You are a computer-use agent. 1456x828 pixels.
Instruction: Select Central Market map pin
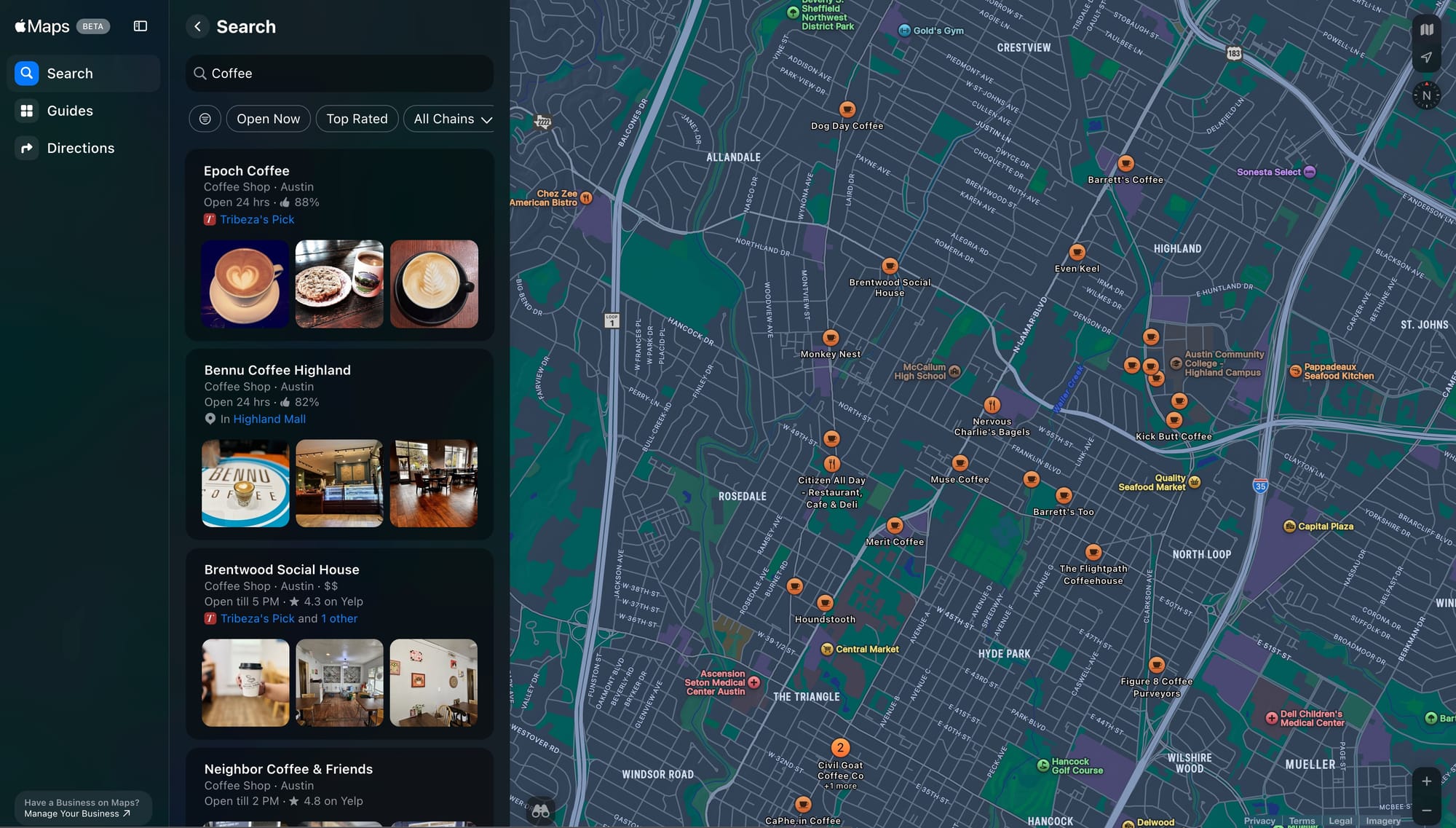(827, 649)
